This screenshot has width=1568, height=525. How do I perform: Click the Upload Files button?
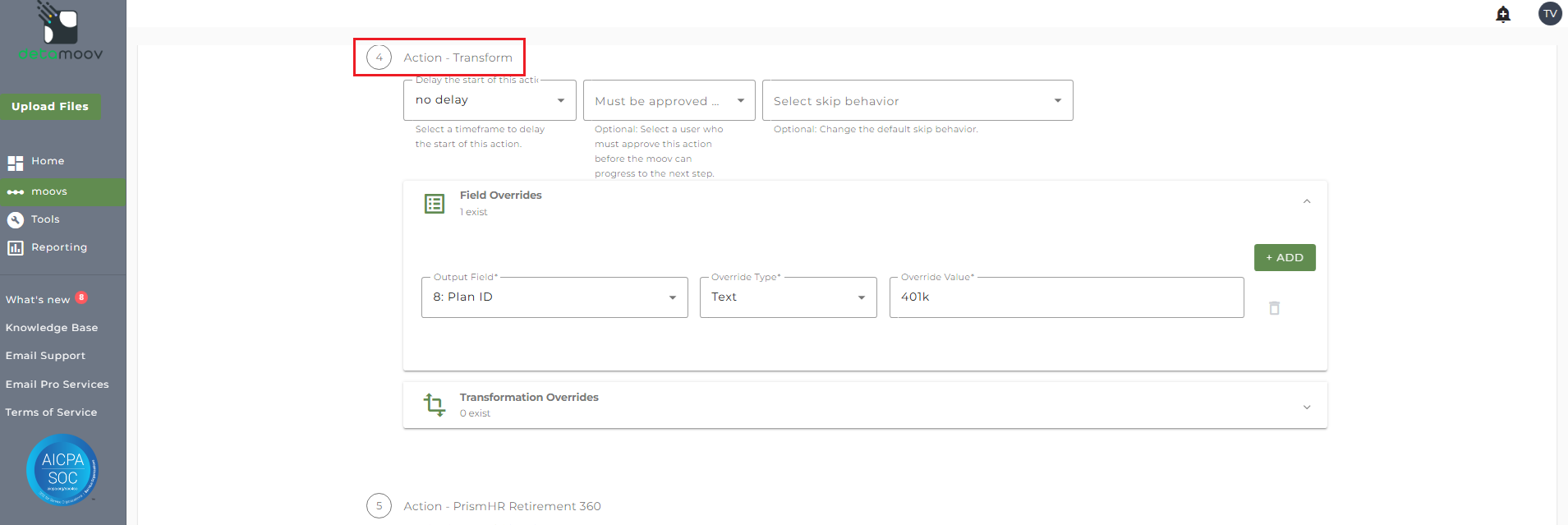coord(50,107)
